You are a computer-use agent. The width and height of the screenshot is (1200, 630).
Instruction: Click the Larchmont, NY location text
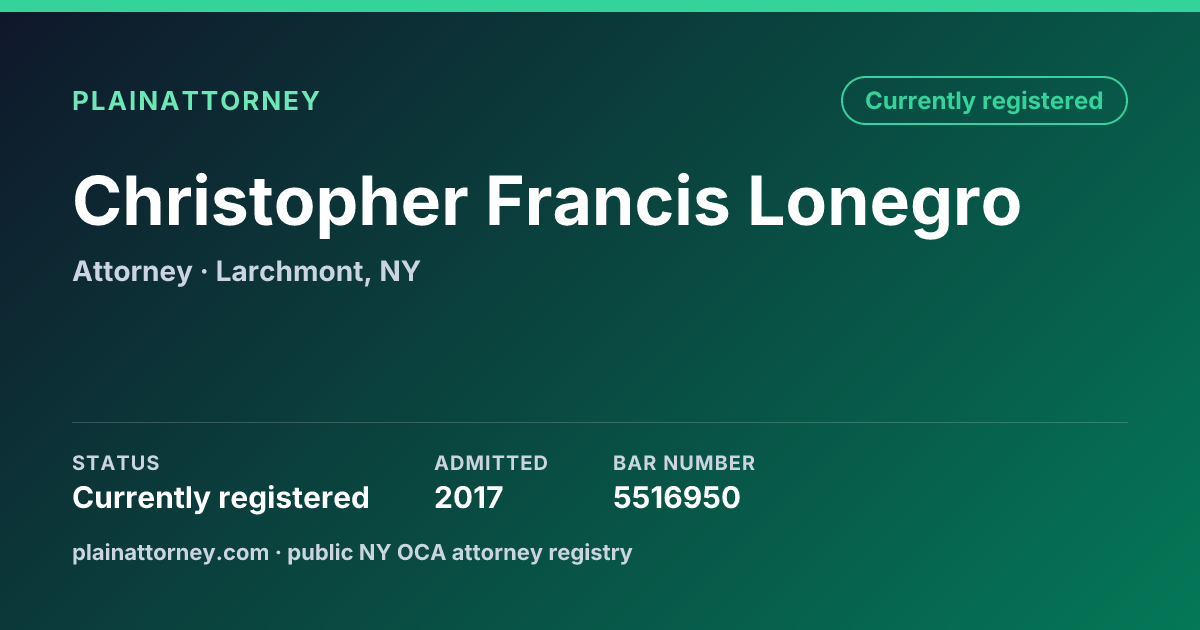[318, 272]
